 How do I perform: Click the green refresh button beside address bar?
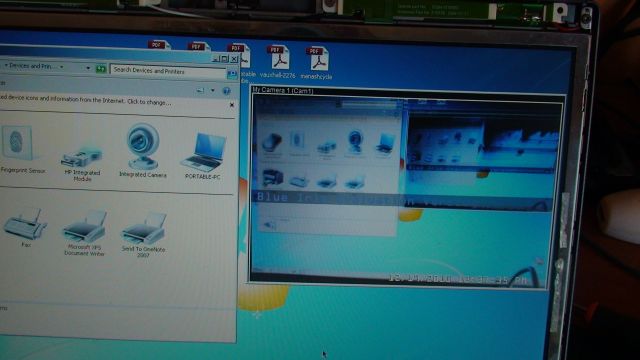click(101, 69)
